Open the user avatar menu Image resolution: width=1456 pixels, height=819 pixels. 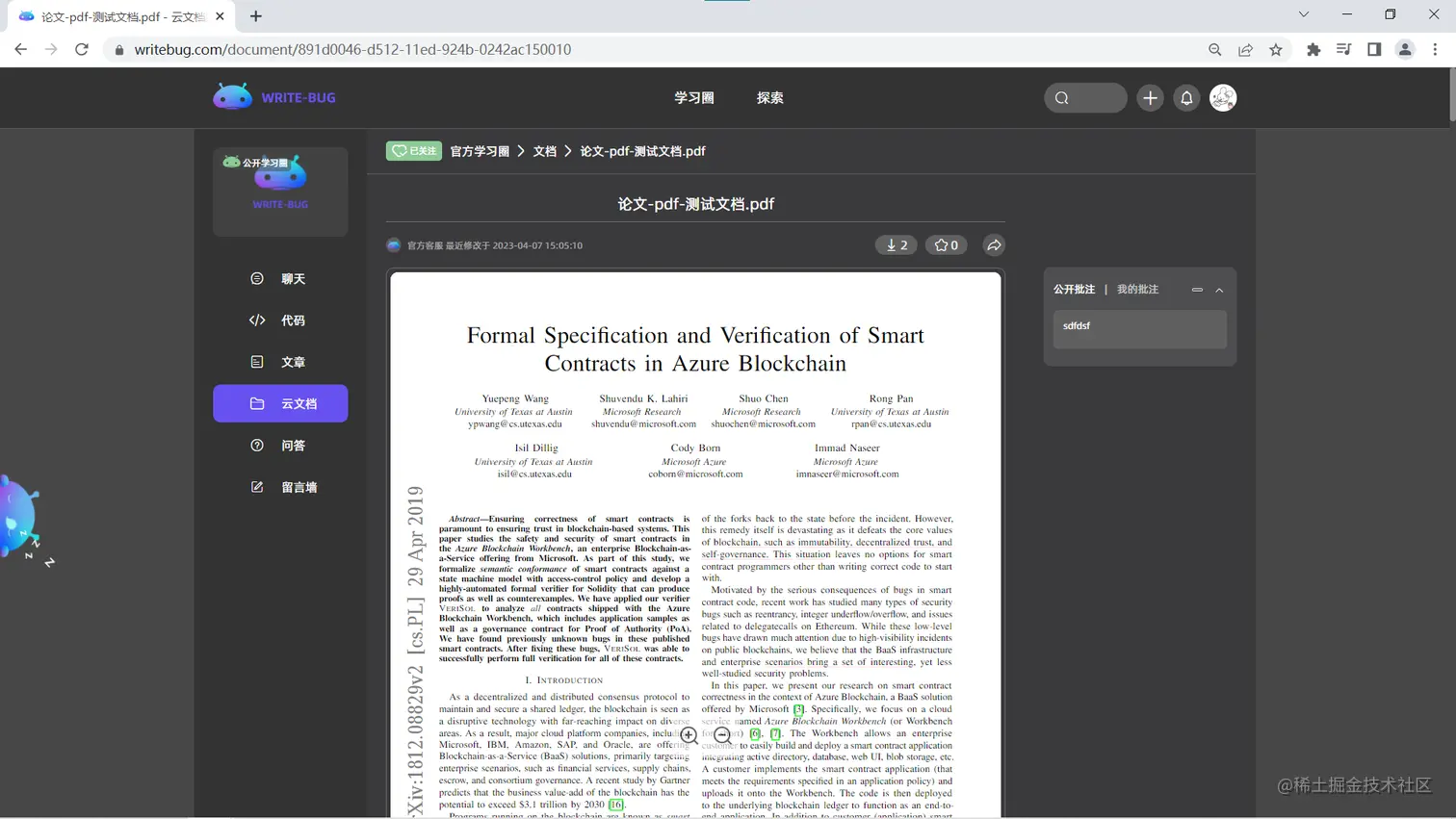[x=1223, y=98]
